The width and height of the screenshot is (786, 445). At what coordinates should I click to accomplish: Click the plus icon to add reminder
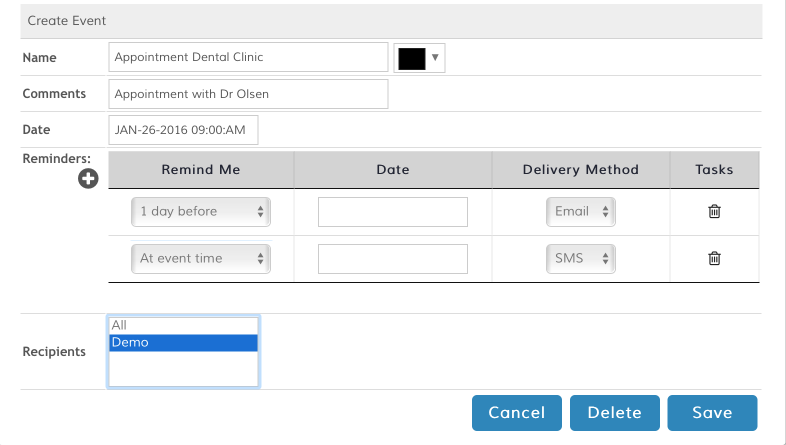coord(88,178)
